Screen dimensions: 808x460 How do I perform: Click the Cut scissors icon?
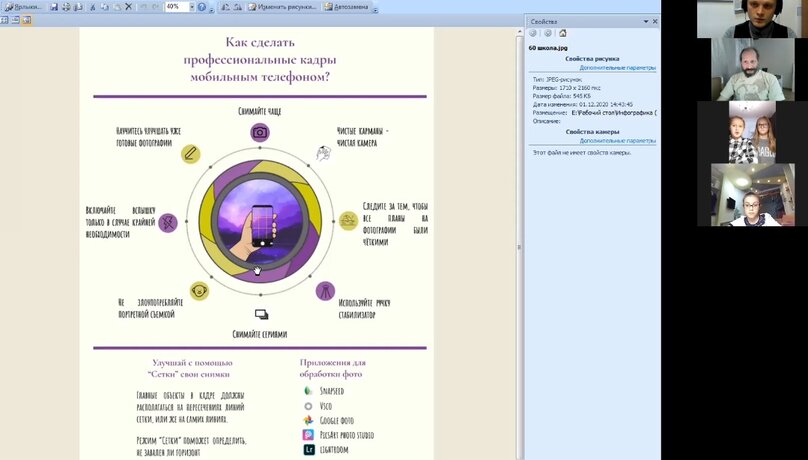click(x=93, y=6)
